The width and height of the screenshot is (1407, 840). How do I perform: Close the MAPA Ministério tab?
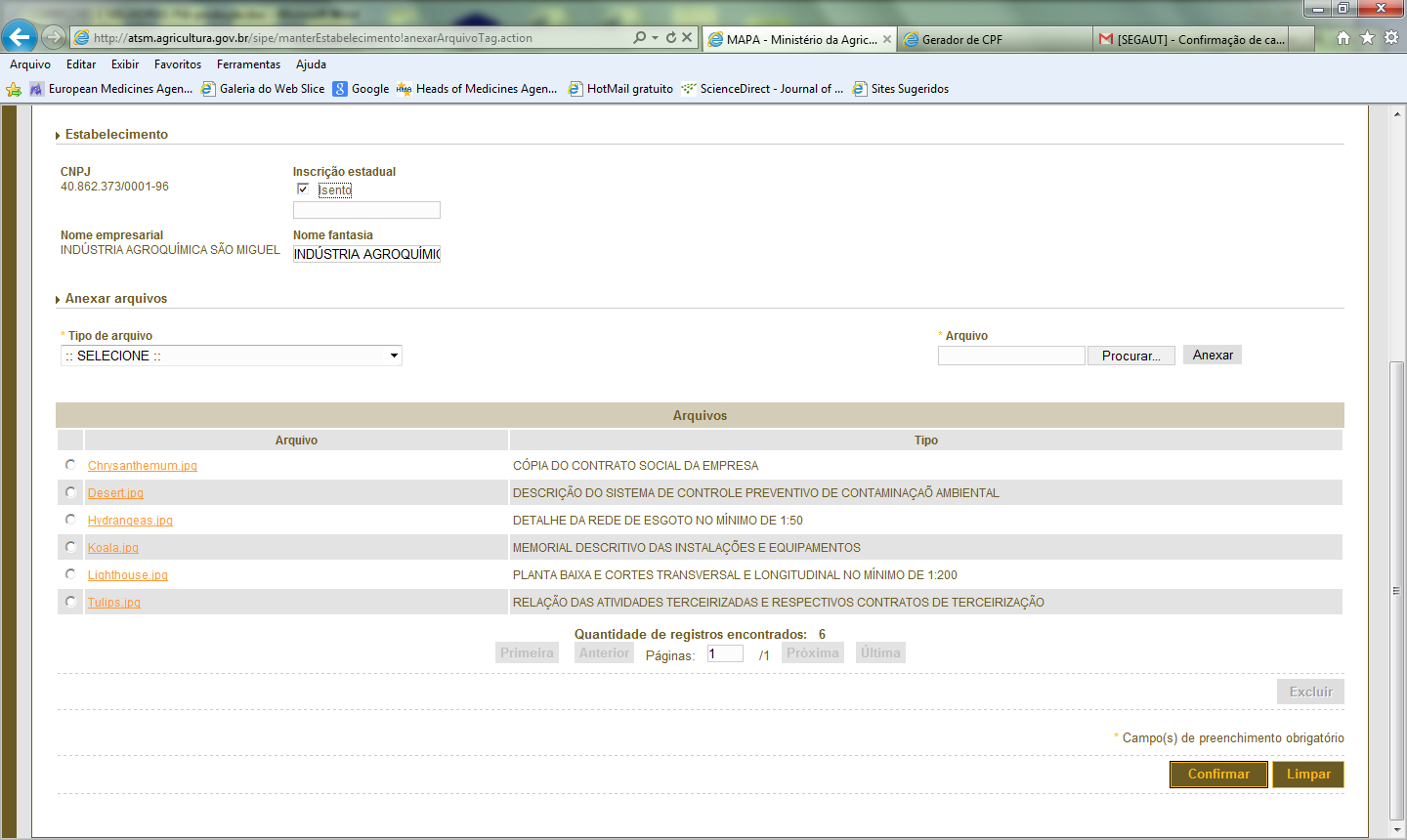point(887,39)
